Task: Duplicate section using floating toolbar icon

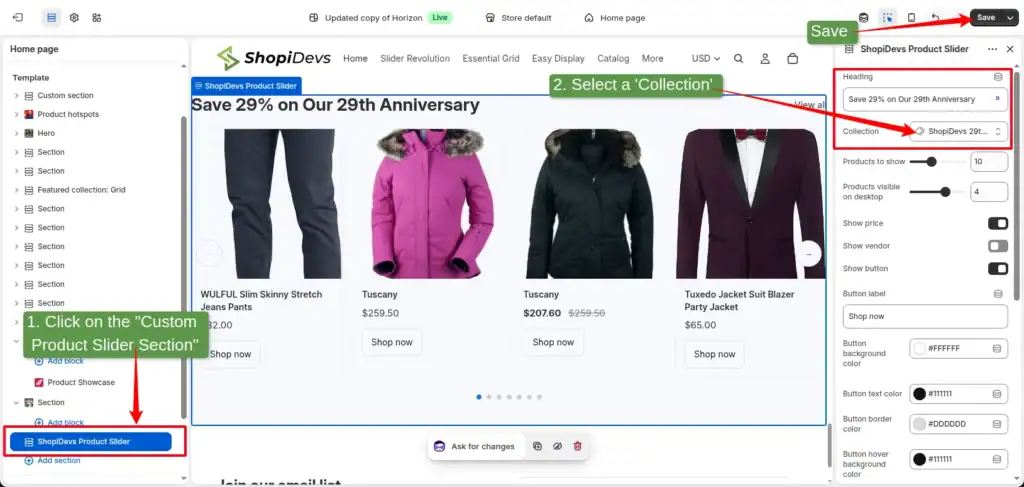Action: click(x=537, y=447)
